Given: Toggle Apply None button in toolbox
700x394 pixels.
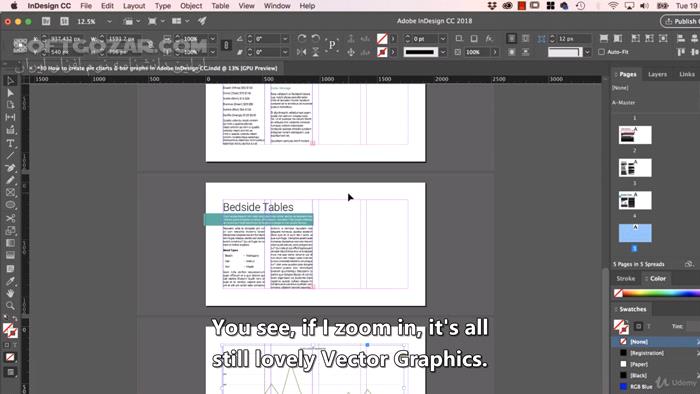Looking at the screenshot, I should click(x=10, y=357).
